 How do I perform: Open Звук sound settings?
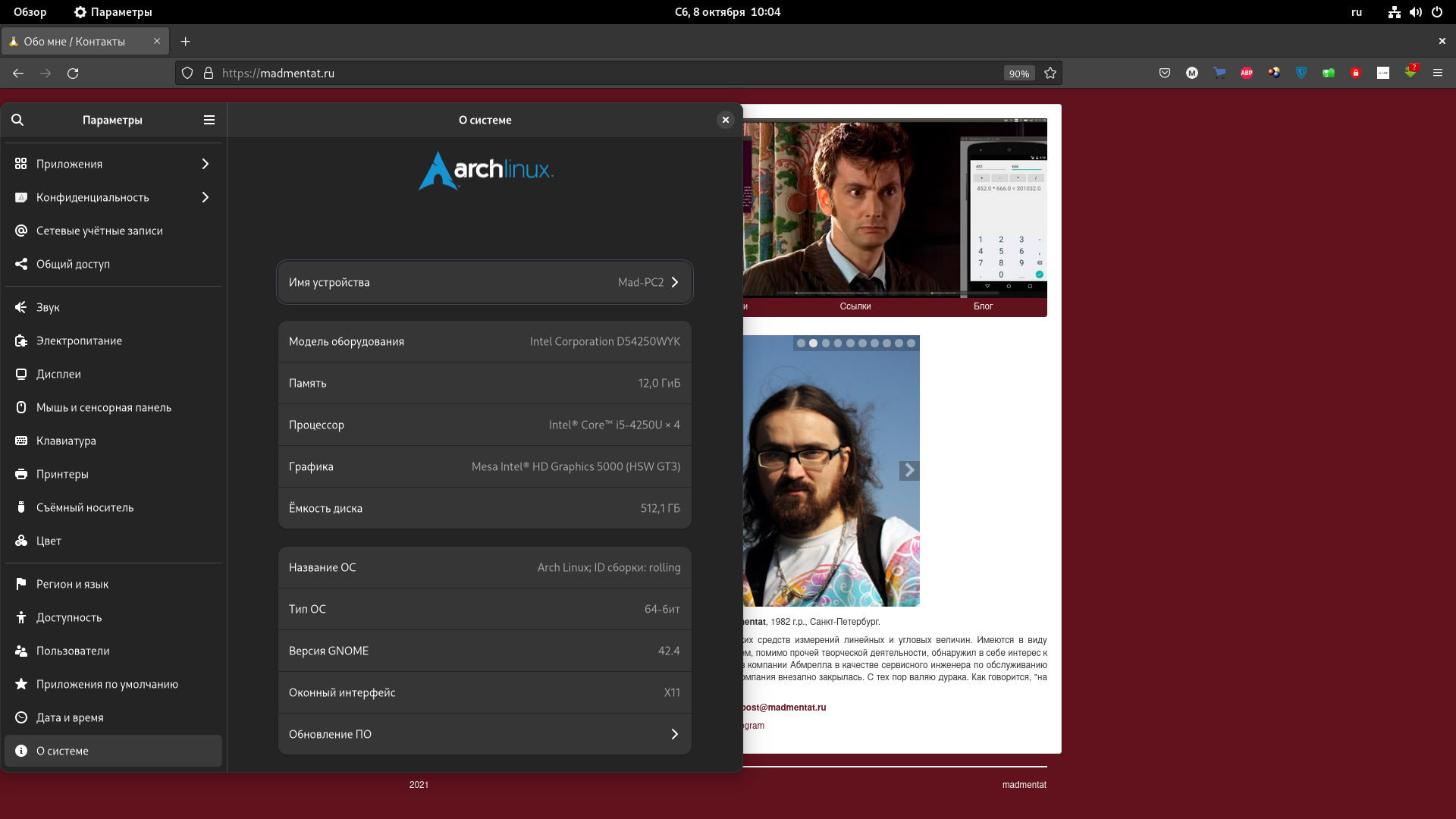pyautogui.click(x=113, y=307)
